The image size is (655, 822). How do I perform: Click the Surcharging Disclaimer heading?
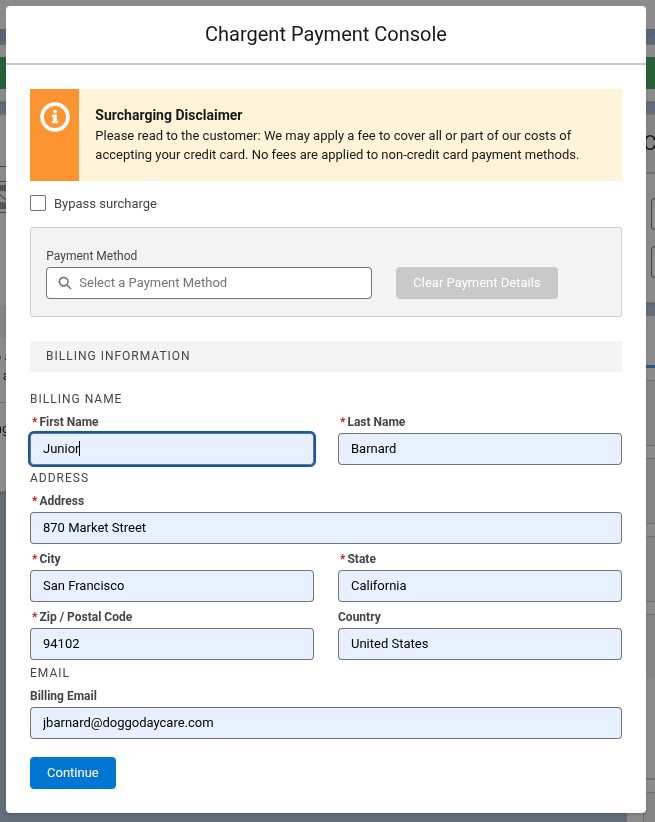point(169,115)
